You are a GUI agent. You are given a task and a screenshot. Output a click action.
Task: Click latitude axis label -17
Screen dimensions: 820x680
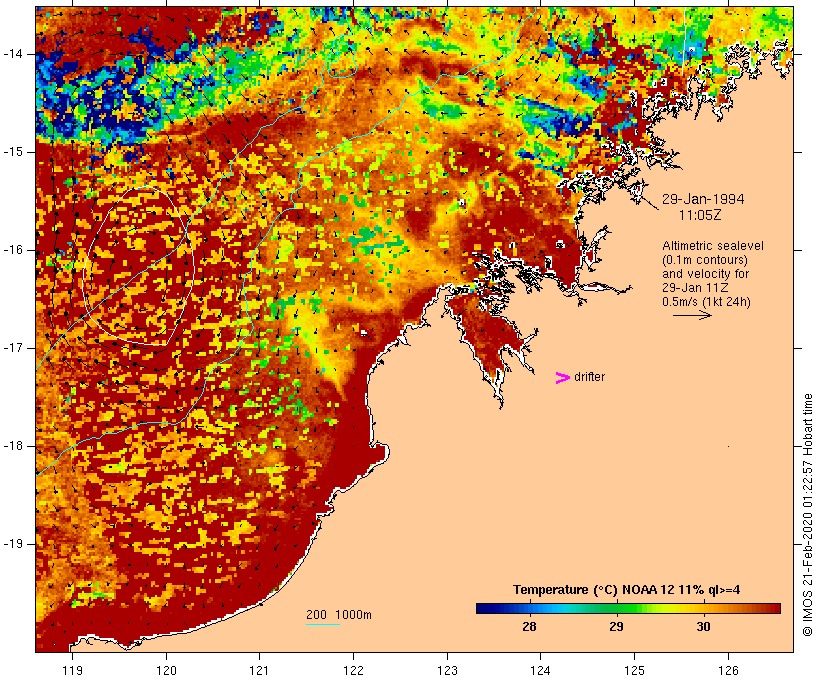click(13, 348)
